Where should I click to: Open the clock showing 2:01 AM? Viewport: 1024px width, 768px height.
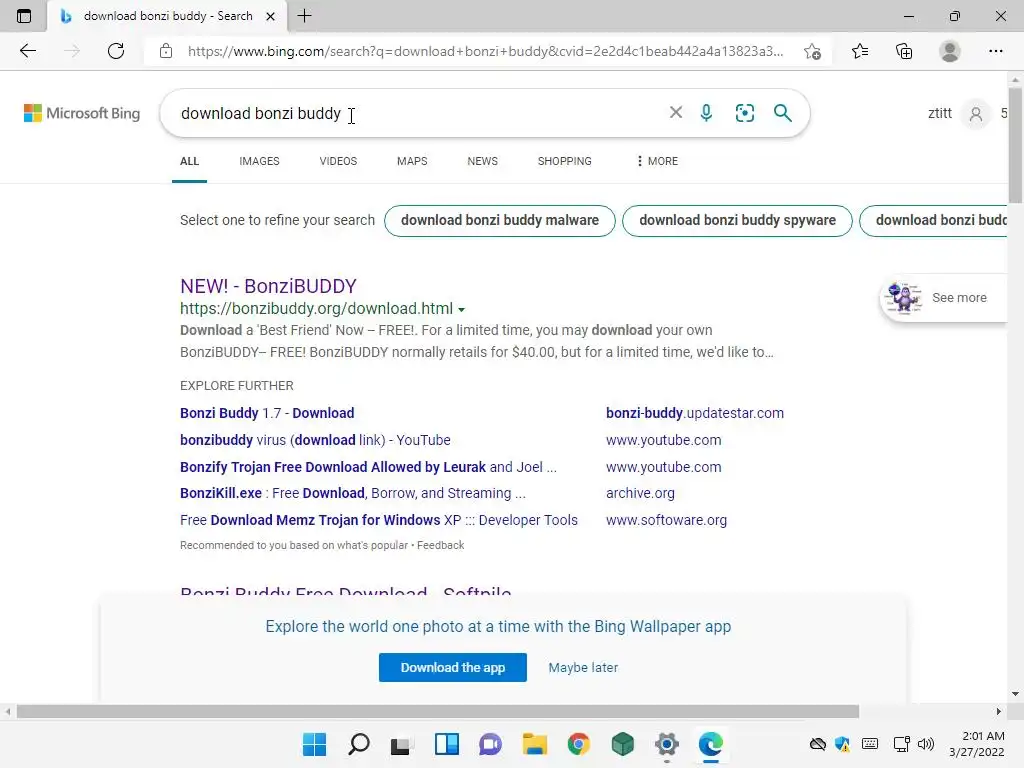(977, 744)
